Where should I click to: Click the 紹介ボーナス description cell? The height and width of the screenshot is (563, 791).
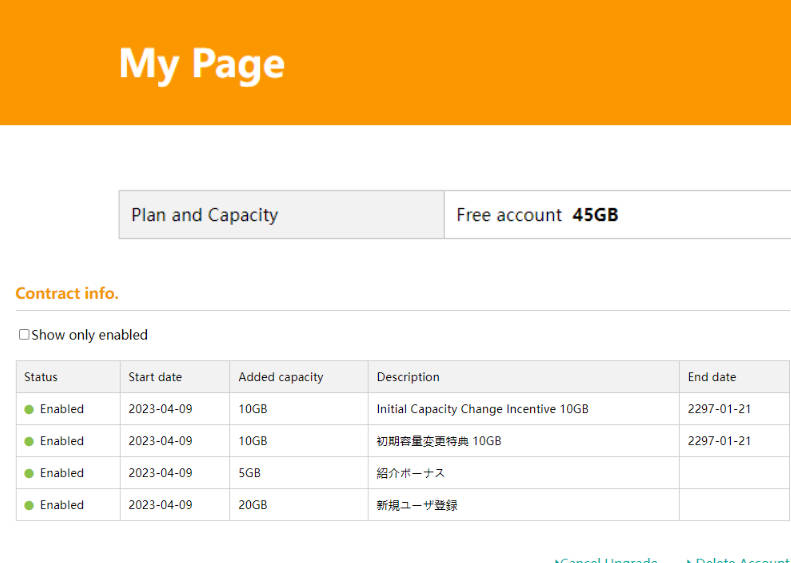pos(411,473)
